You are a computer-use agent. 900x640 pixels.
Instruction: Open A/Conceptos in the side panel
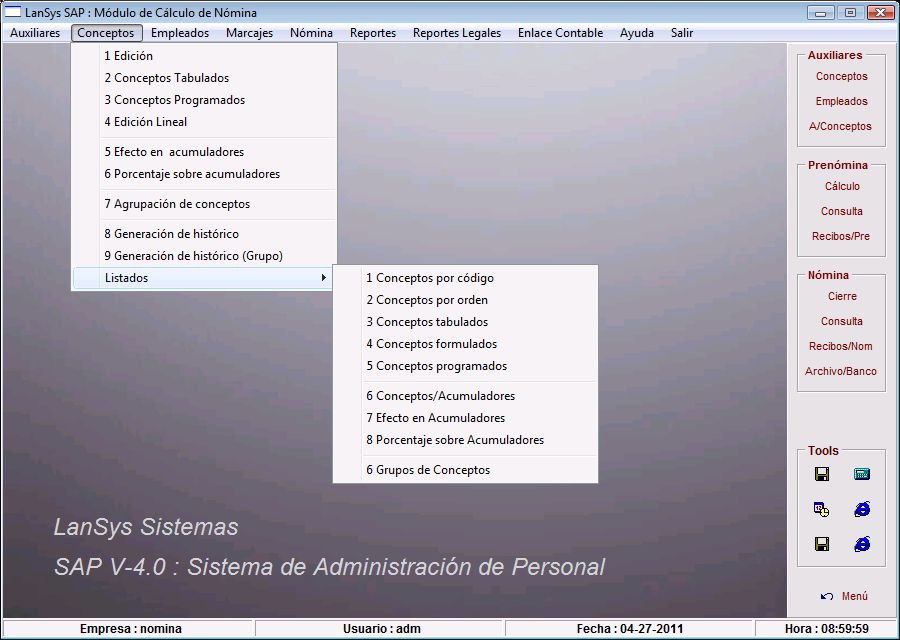click(840, 126)
